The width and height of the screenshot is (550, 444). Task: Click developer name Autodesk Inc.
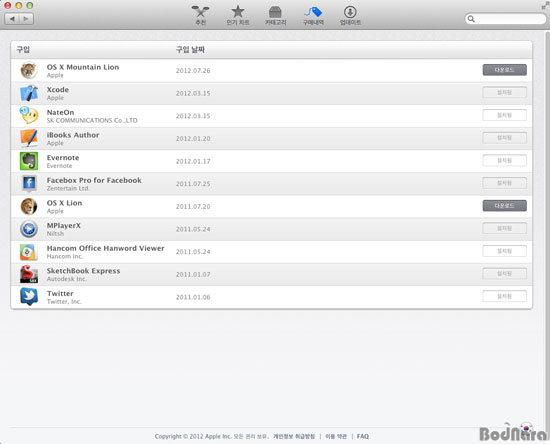[67, 279]
